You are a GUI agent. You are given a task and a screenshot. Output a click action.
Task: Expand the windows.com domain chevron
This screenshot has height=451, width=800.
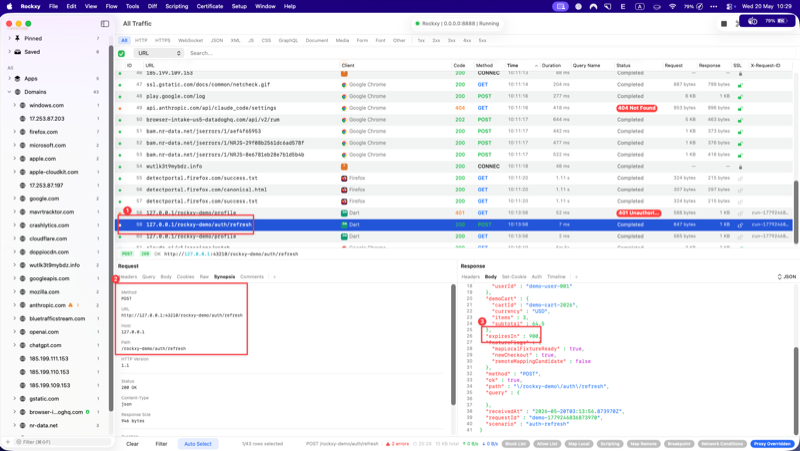pyautogui.click(x=14, y=105)
